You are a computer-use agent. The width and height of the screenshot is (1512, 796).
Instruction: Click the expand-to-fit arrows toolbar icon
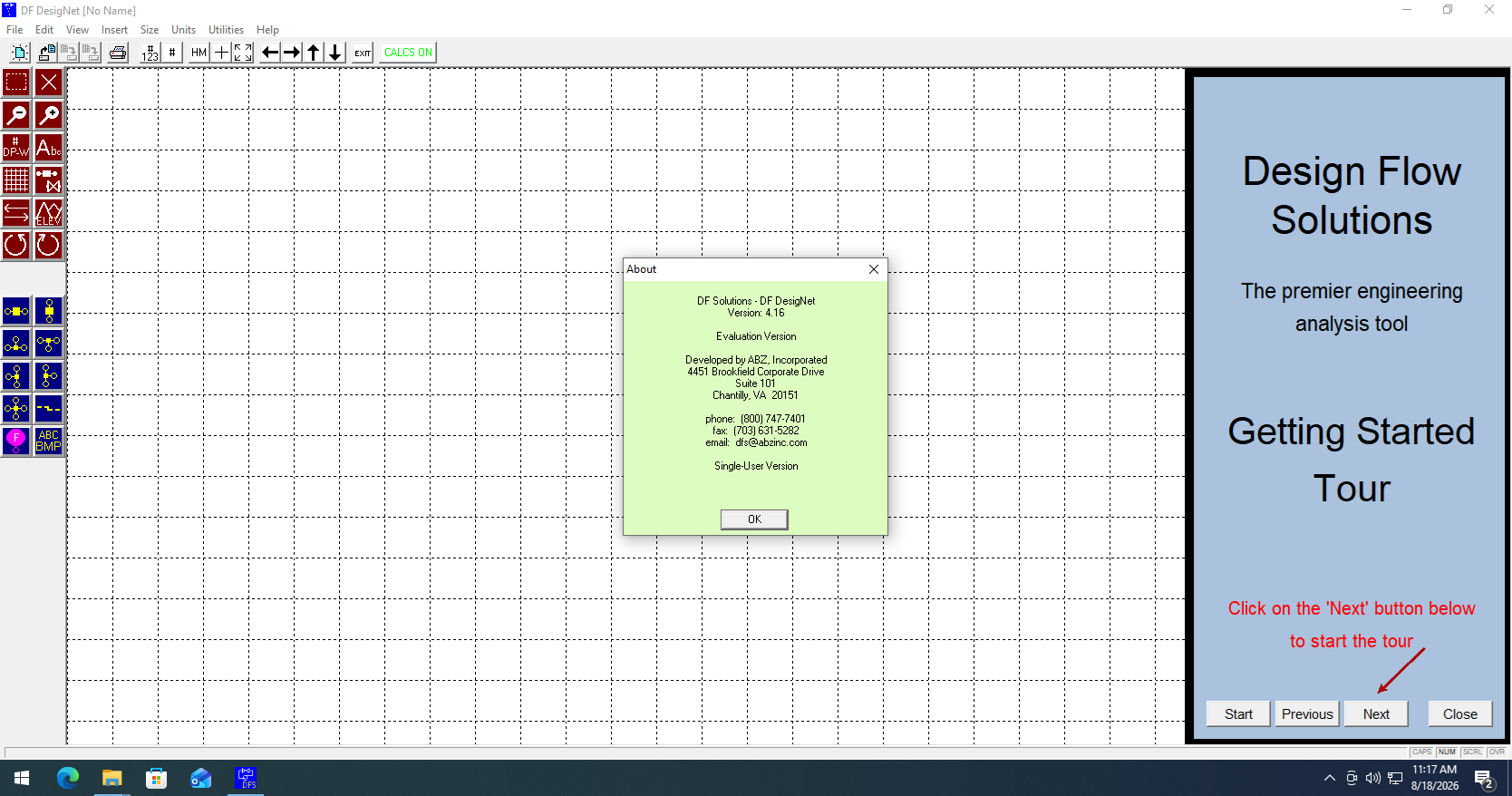click(x=243, y=53)
